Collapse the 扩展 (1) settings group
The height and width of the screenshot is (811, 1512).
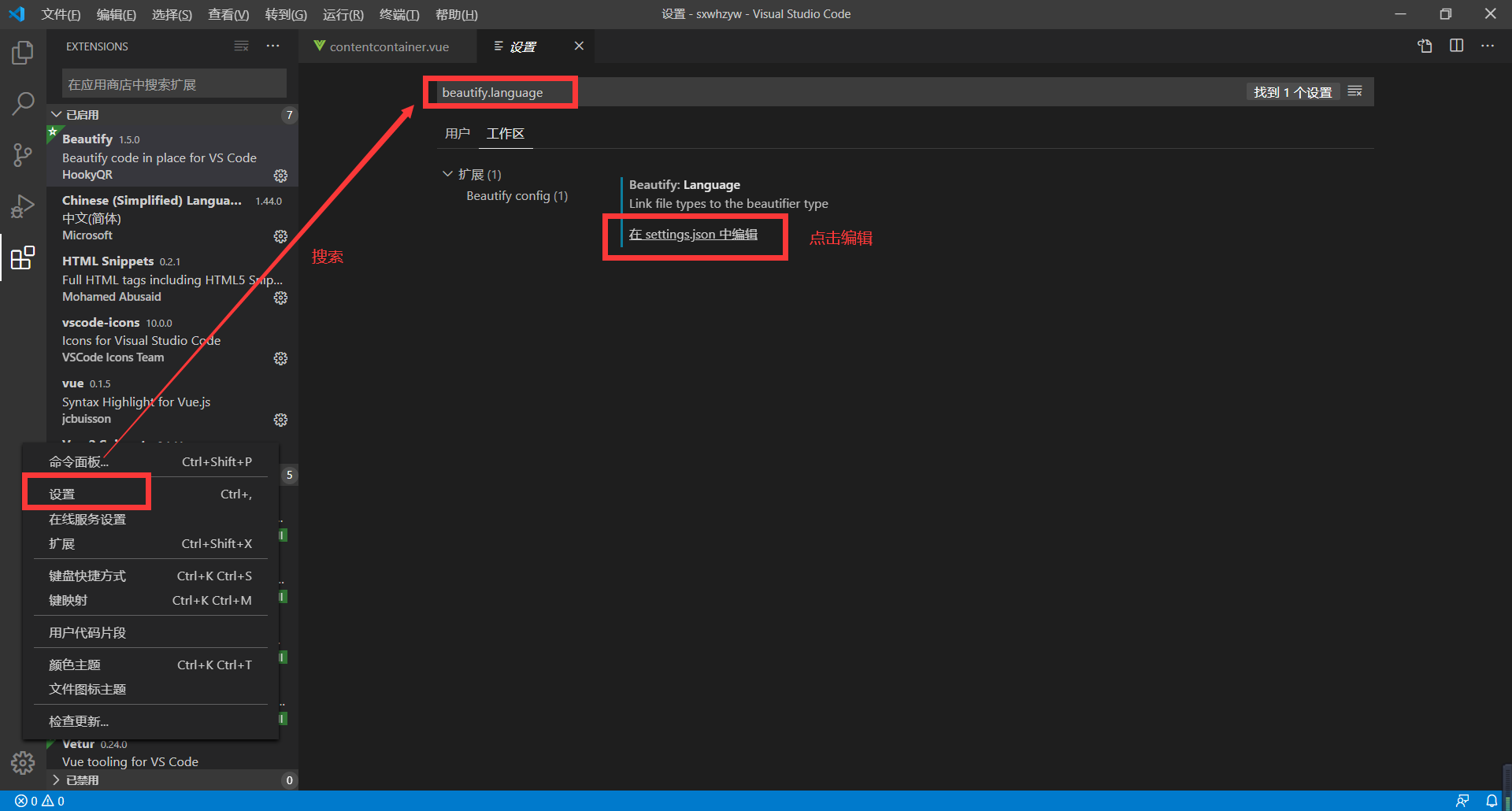448,173
